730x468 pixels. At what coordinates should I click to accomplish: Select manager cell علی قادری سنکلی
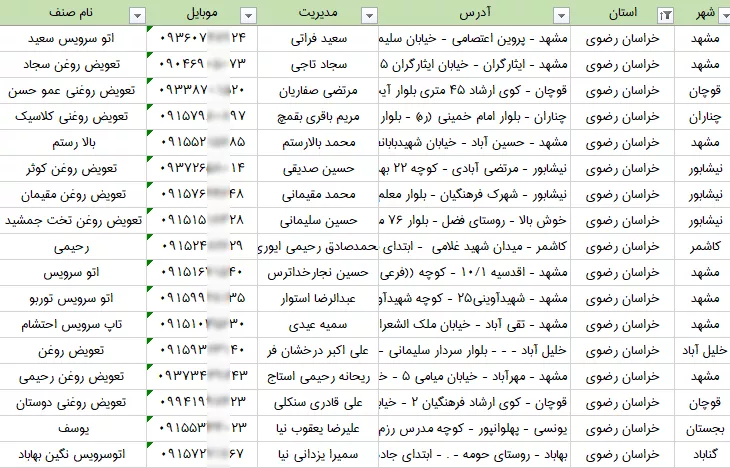318,403
